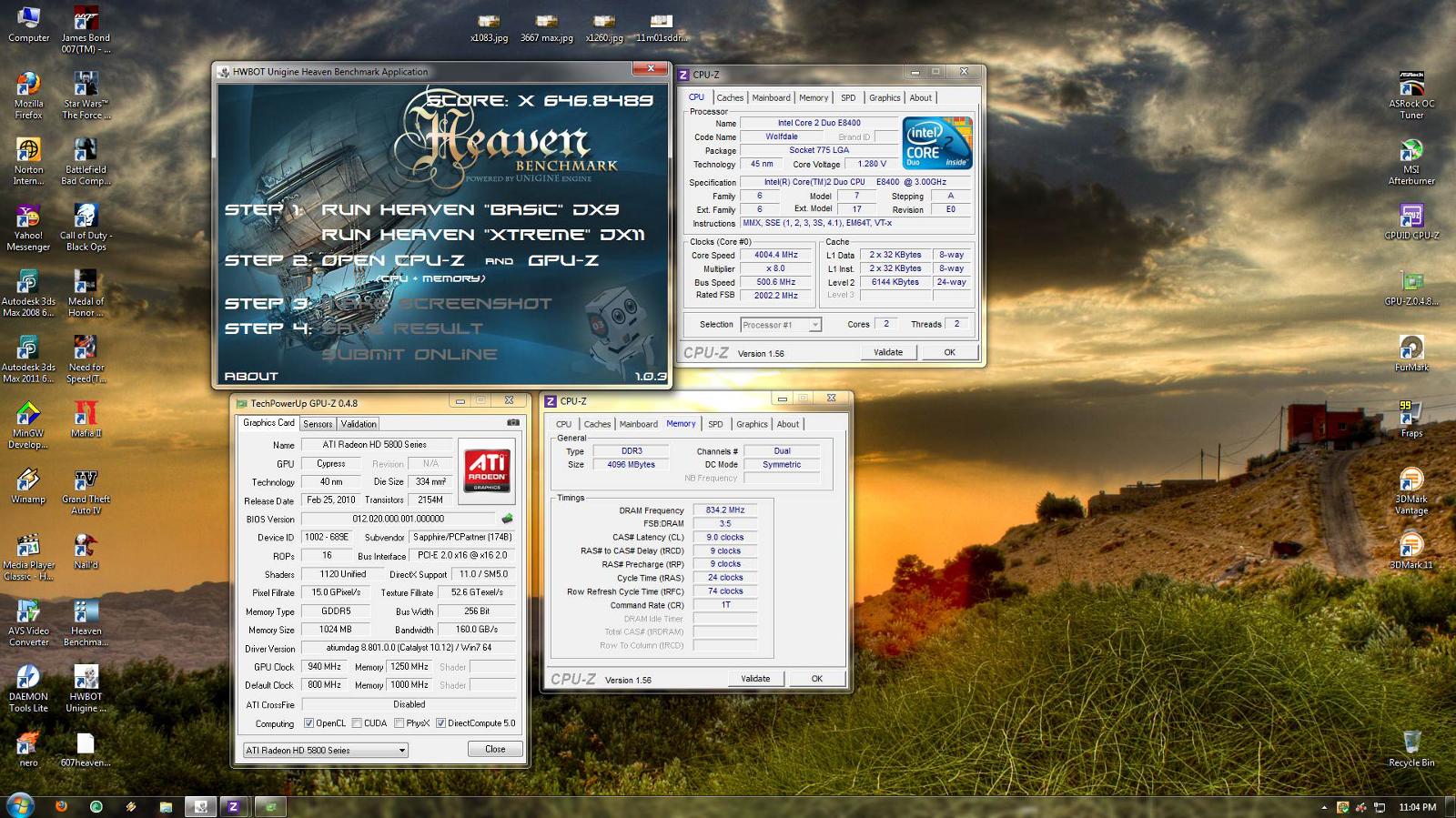The image size is (1456, 818).
Task: Select the Yahoo! Messenger desktop icon
Action: tap(28, 227)
